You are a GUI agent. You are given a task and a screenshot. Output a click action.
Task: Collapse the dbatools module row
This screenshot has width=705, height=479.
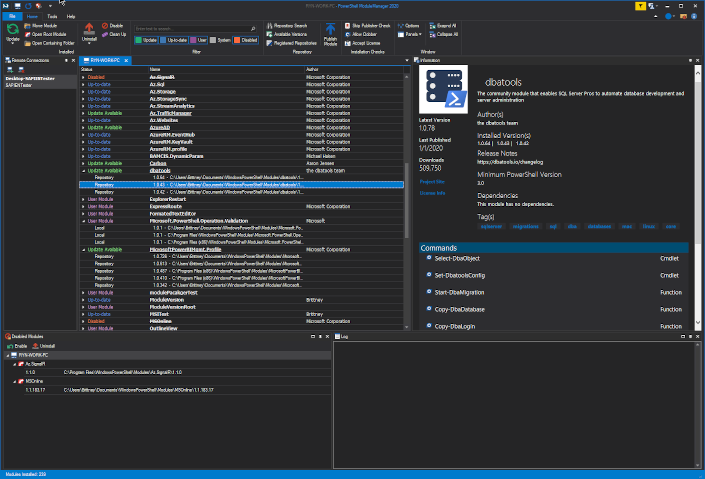(83, 171)
